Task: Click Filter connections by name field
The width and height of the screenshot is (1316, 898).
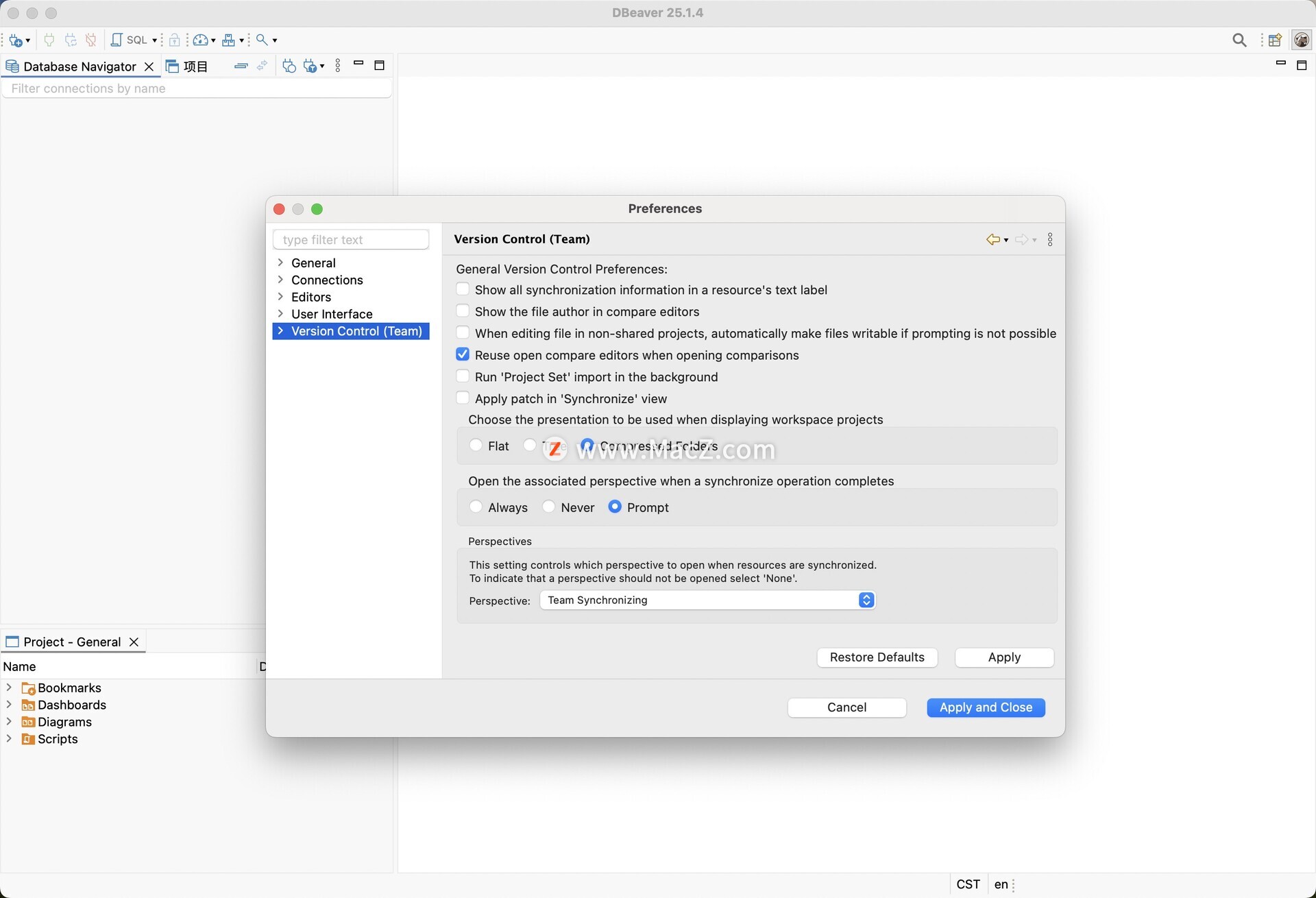Action: (x=197, y=88)
